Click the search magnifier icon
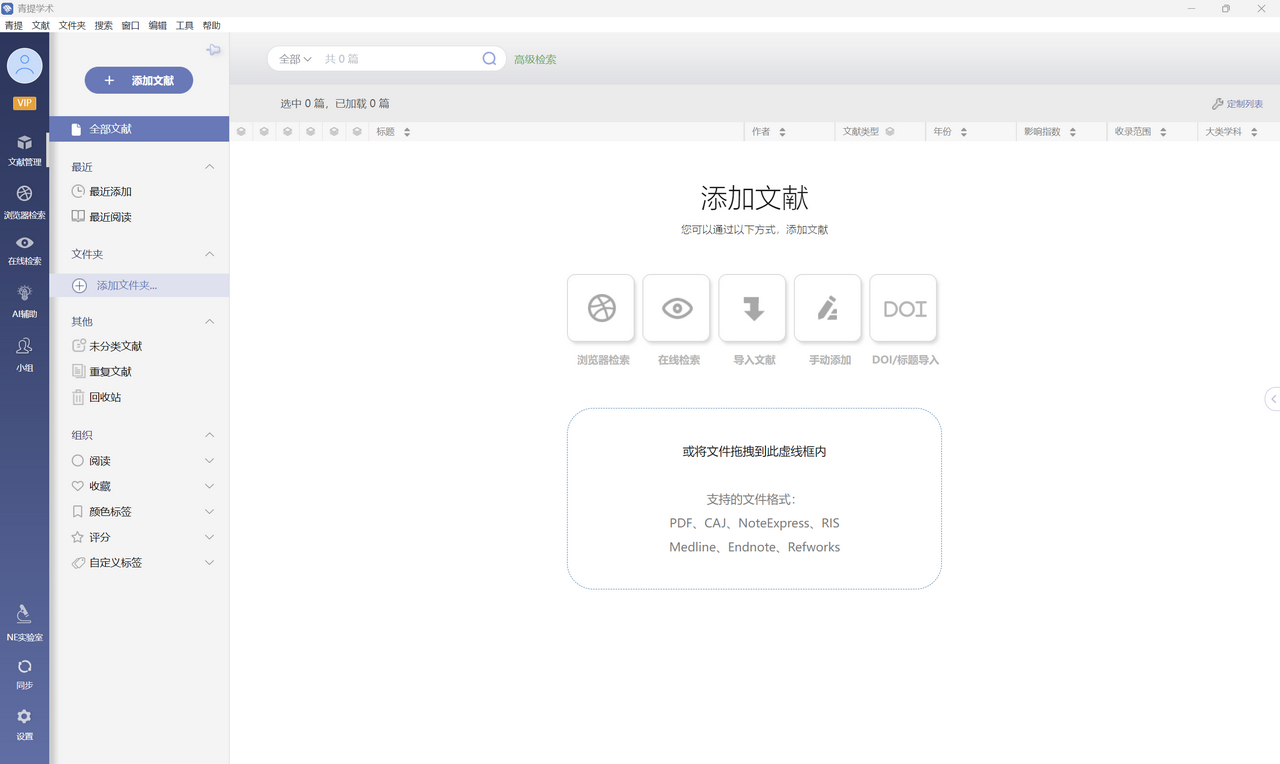 [x=489, y=59]
